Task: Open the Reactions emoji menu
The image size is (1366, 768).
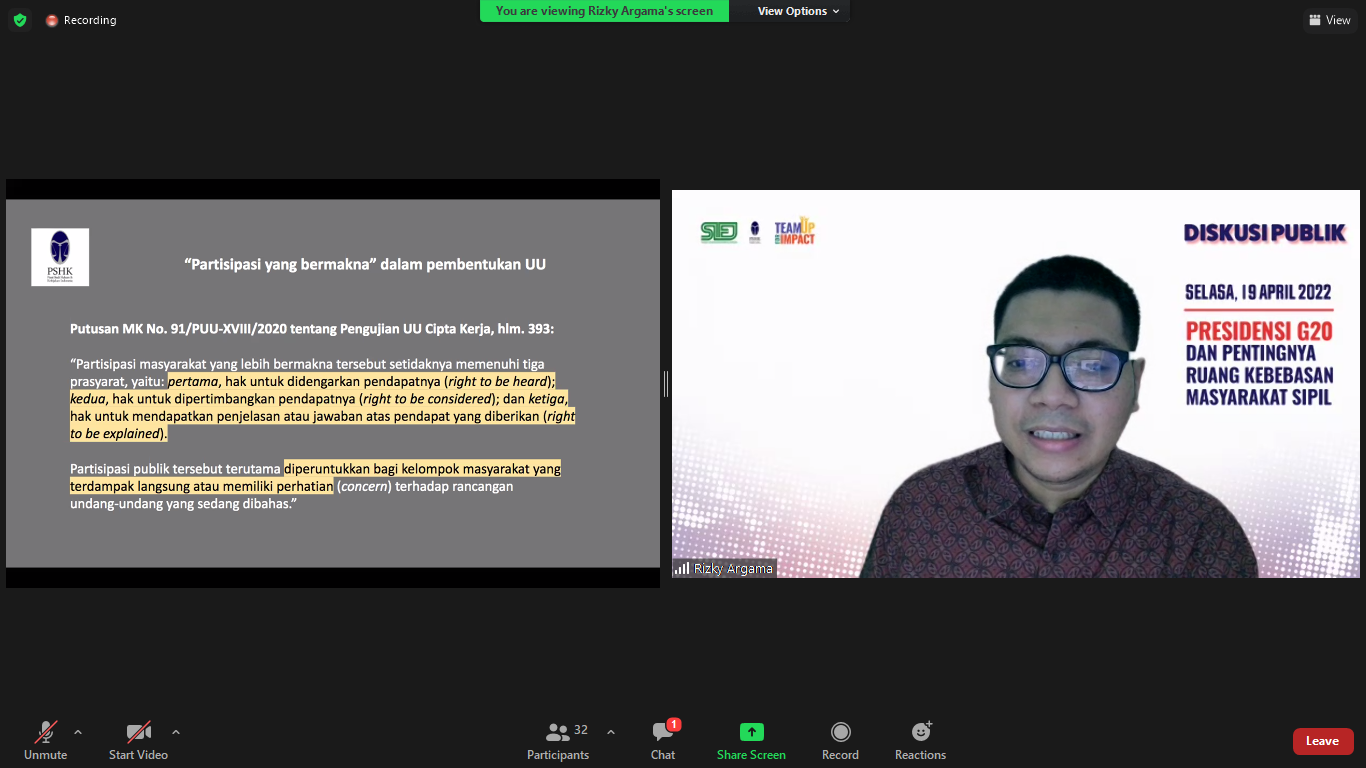Action: click(x=920, y=741)
